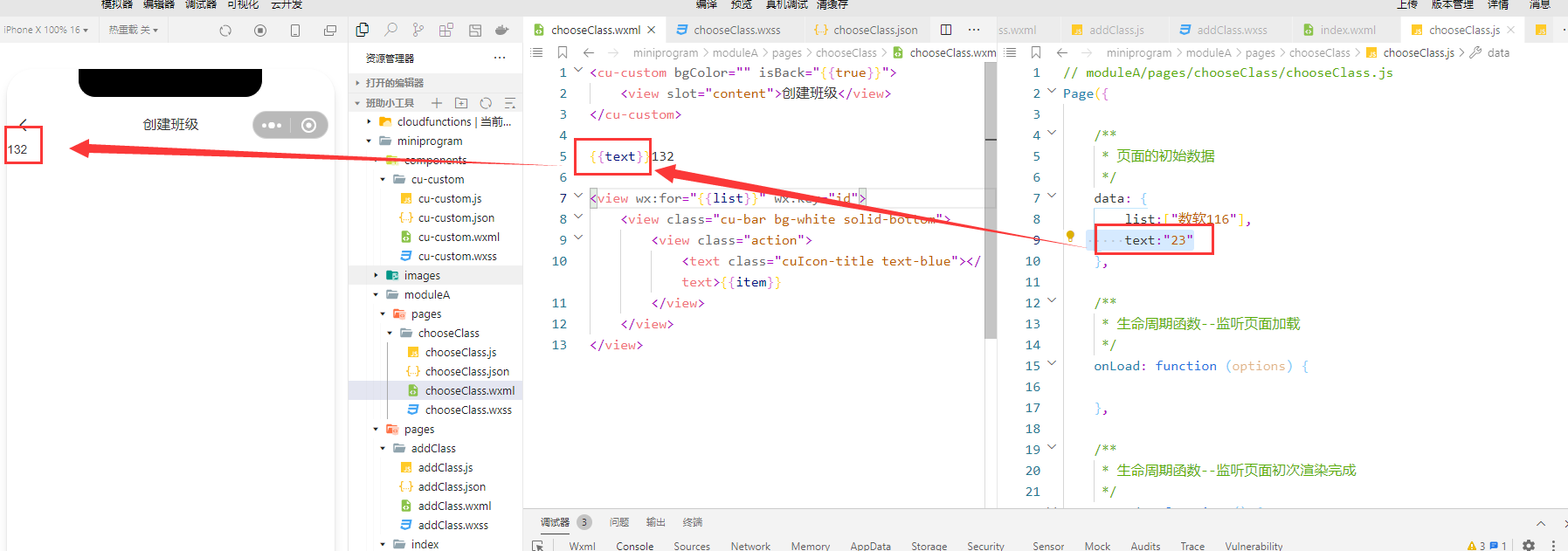The height and width of the screenshot is (551, 1568).
Task: Open the iPhone X 100% device dropdown
Action: click(45, 30)
